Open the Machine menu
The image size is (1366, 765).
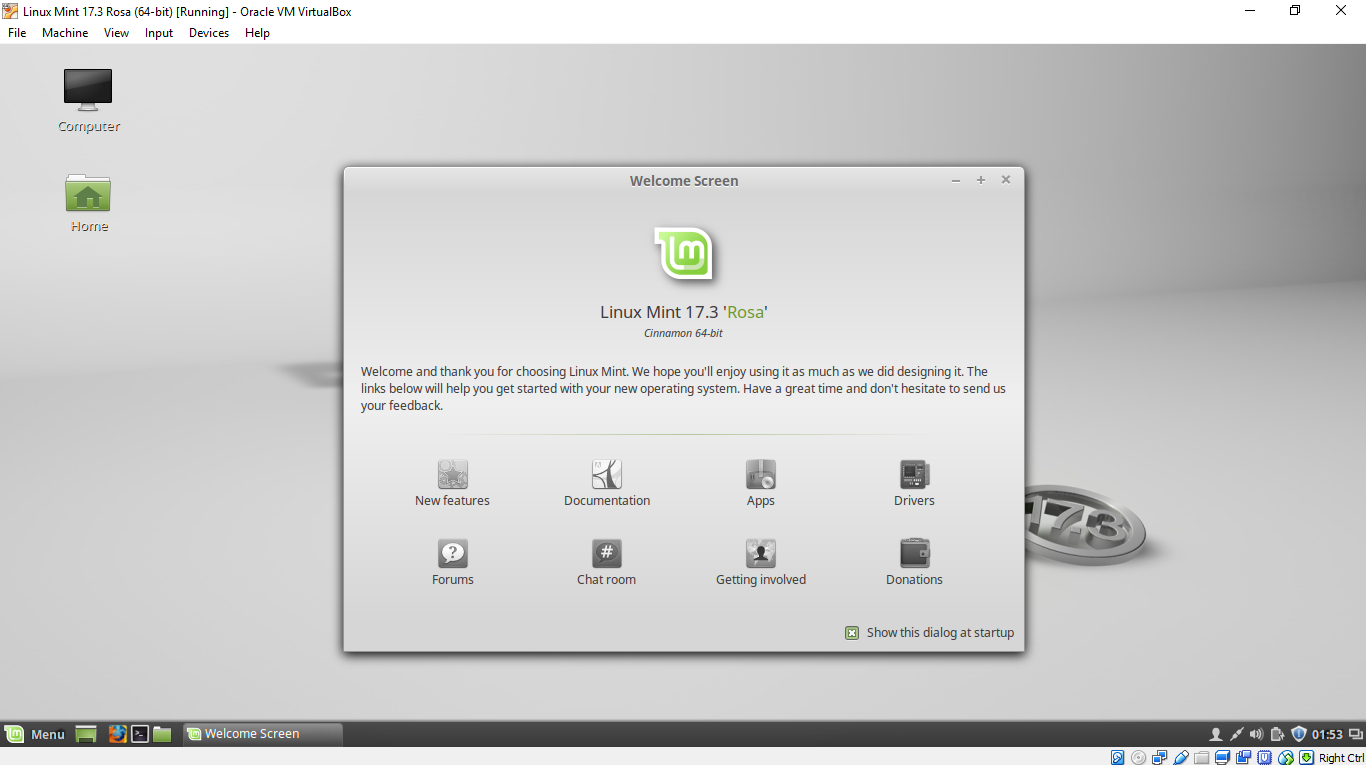pos(65,33)
